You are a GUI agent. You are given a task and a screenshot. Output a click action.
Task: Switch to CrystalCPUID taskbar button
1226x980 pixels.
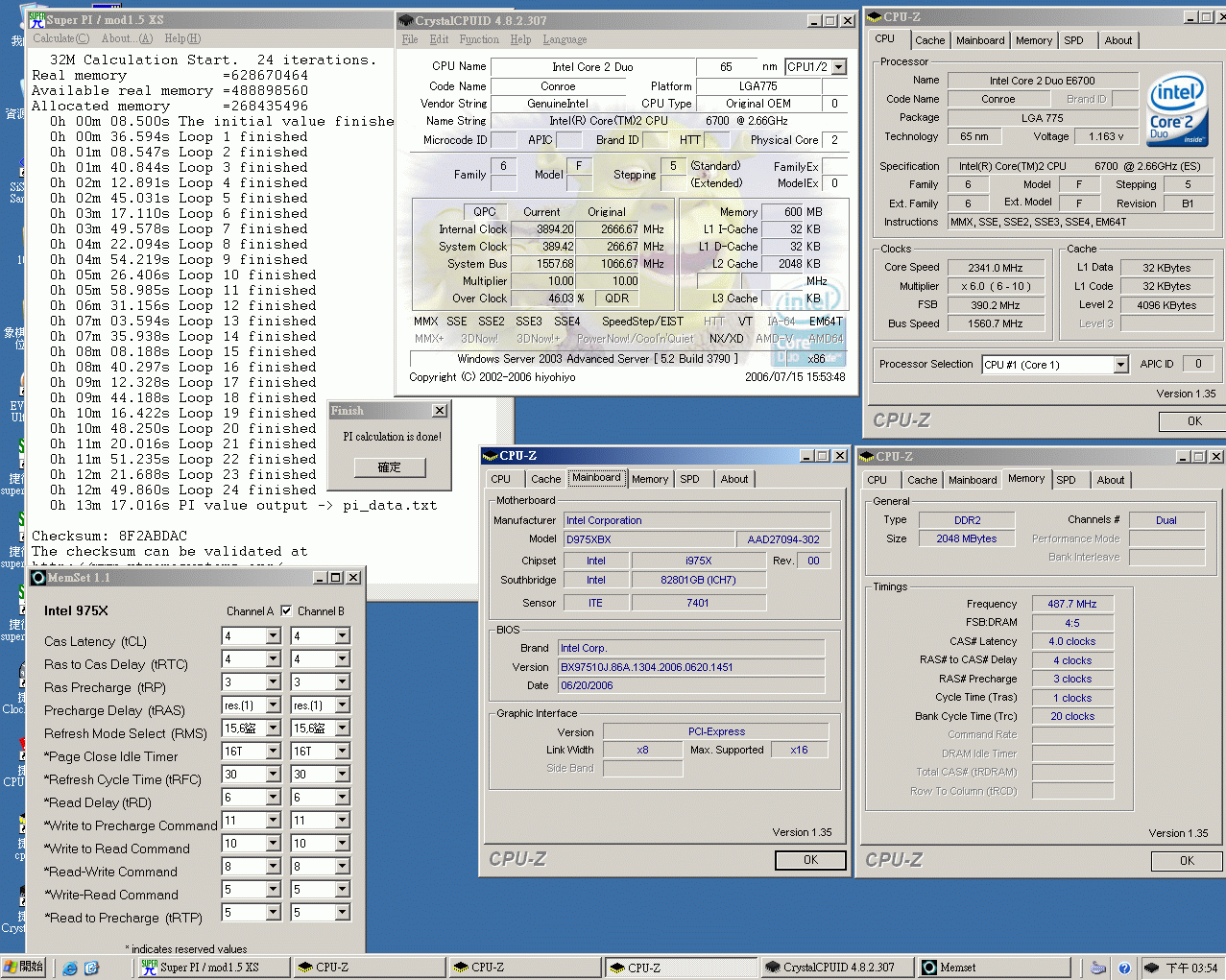pyautogui.click(x=836, y=968)
